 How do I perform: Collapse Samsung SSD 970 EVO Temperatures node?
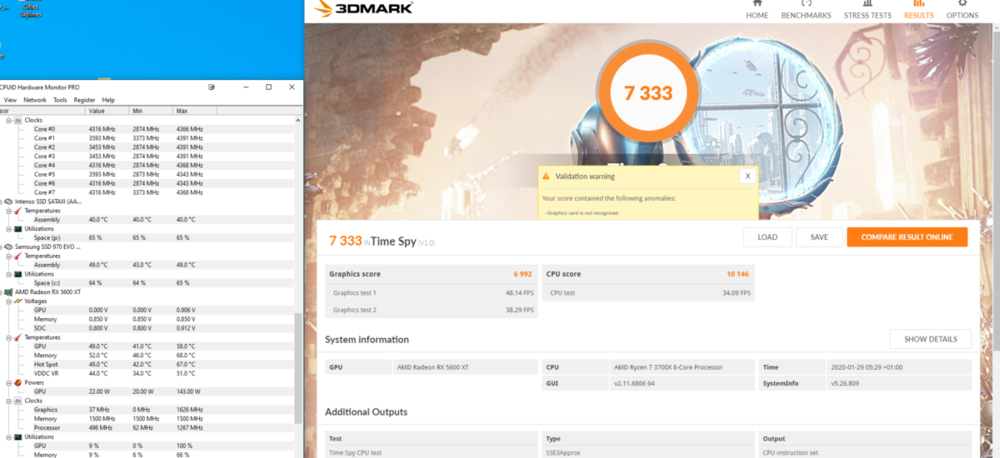point(9,256)
